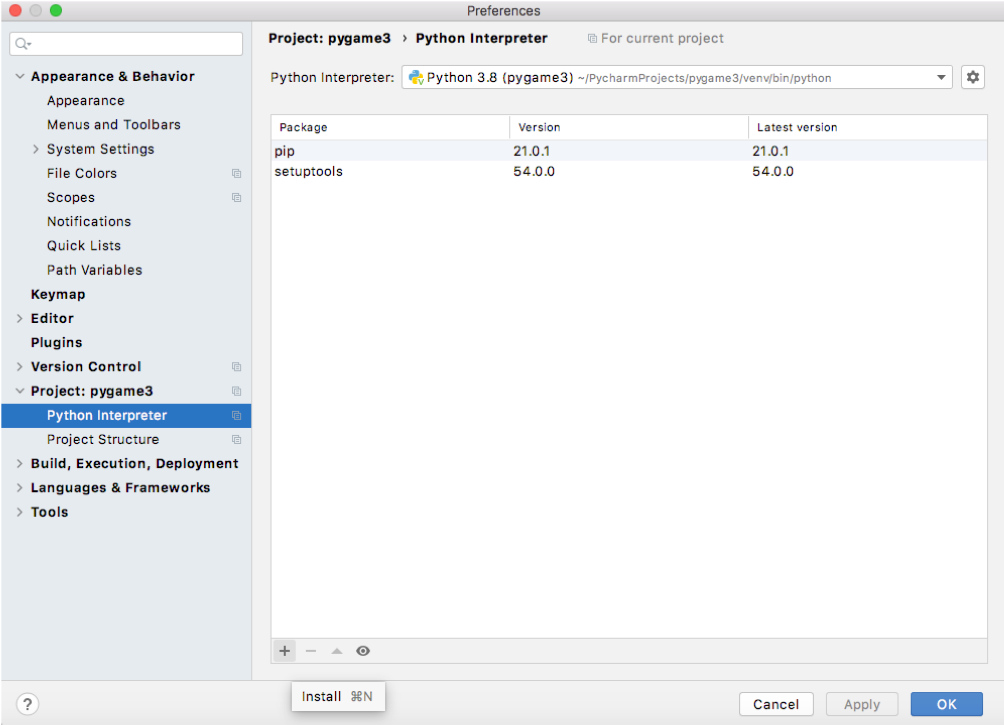Expand the System Settings node

(x=36, y=149)
